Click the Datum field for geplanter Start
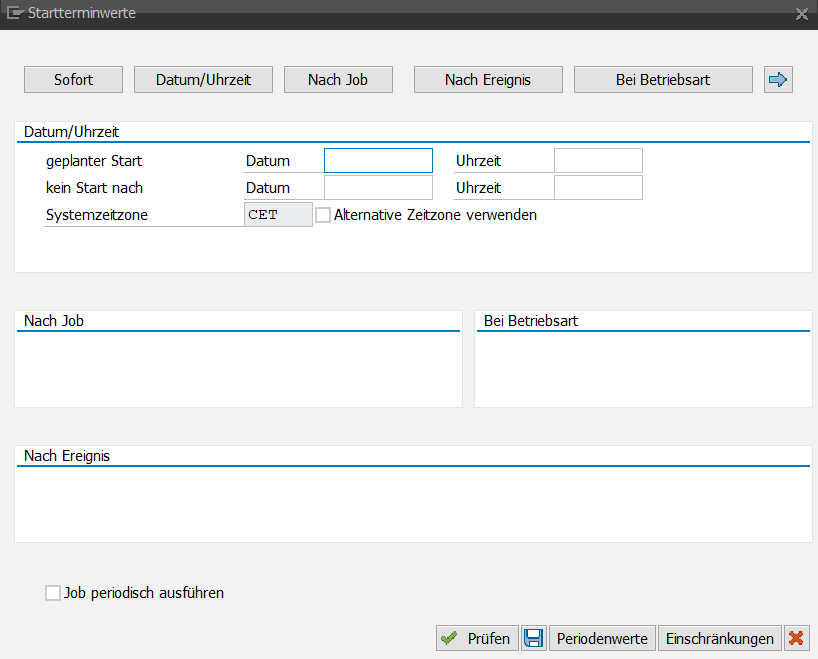The image size is (818, 659). point(378,160)
